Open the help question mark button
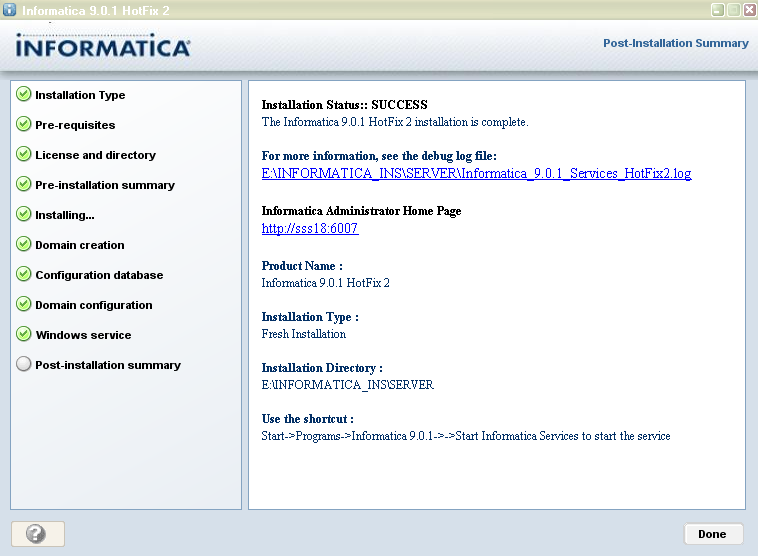This screenshot has width=758, height=556. [38, 534]
